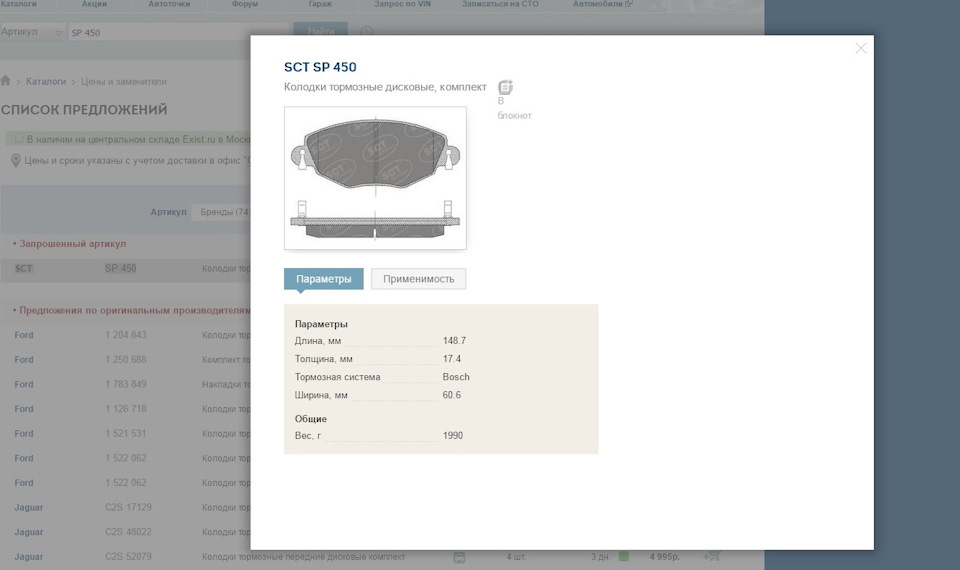
Task: Click the Найти search button
Action: (320, 31)
